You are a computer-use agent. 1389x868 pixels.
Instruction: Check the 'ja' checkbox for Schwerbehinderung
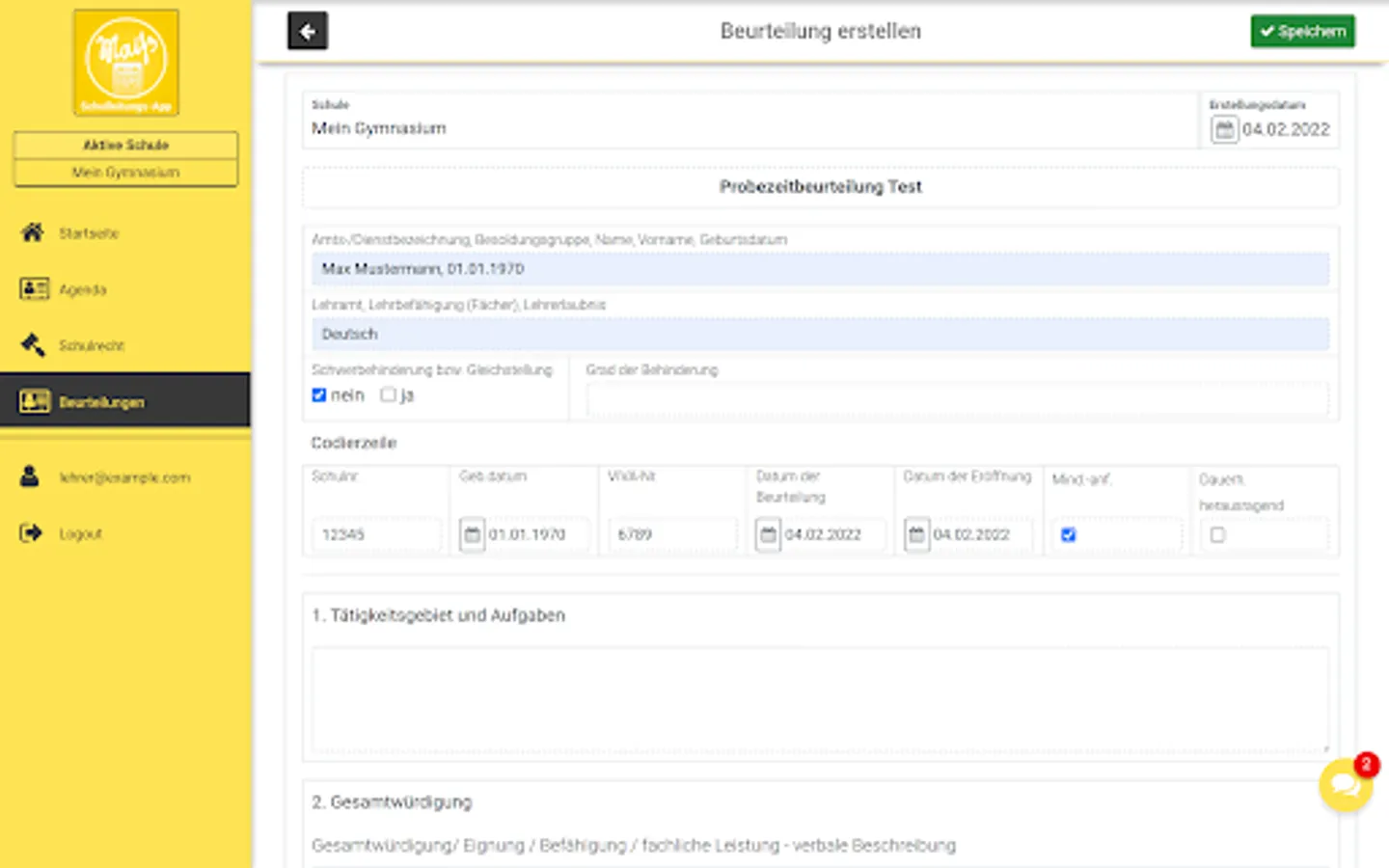[x=388, y=394]
